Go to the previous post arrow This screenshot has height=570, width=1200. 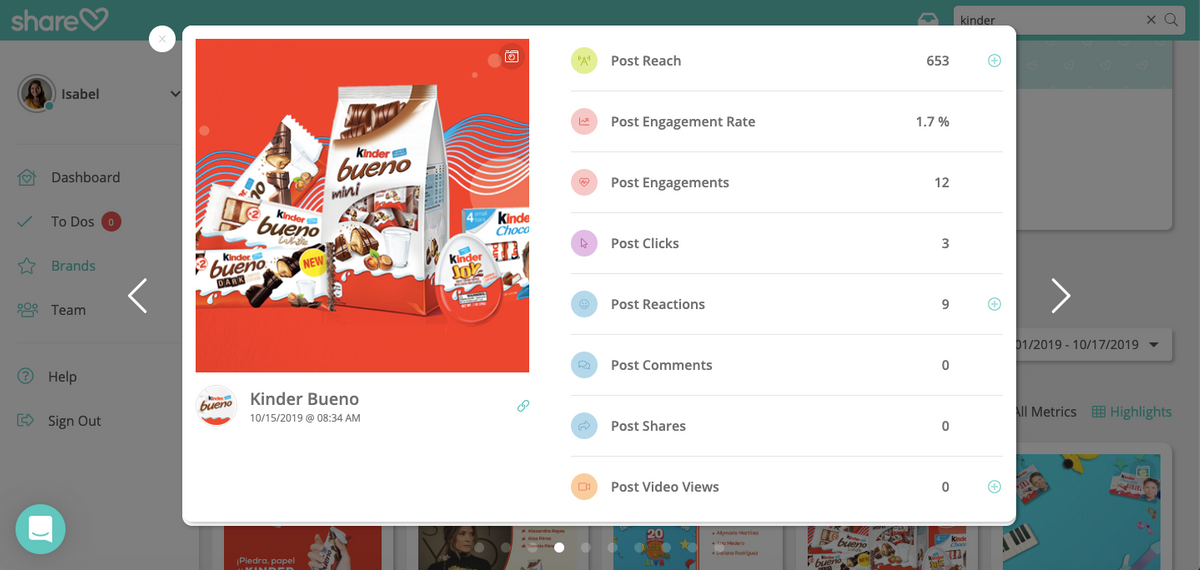click(x=138, y=295)
